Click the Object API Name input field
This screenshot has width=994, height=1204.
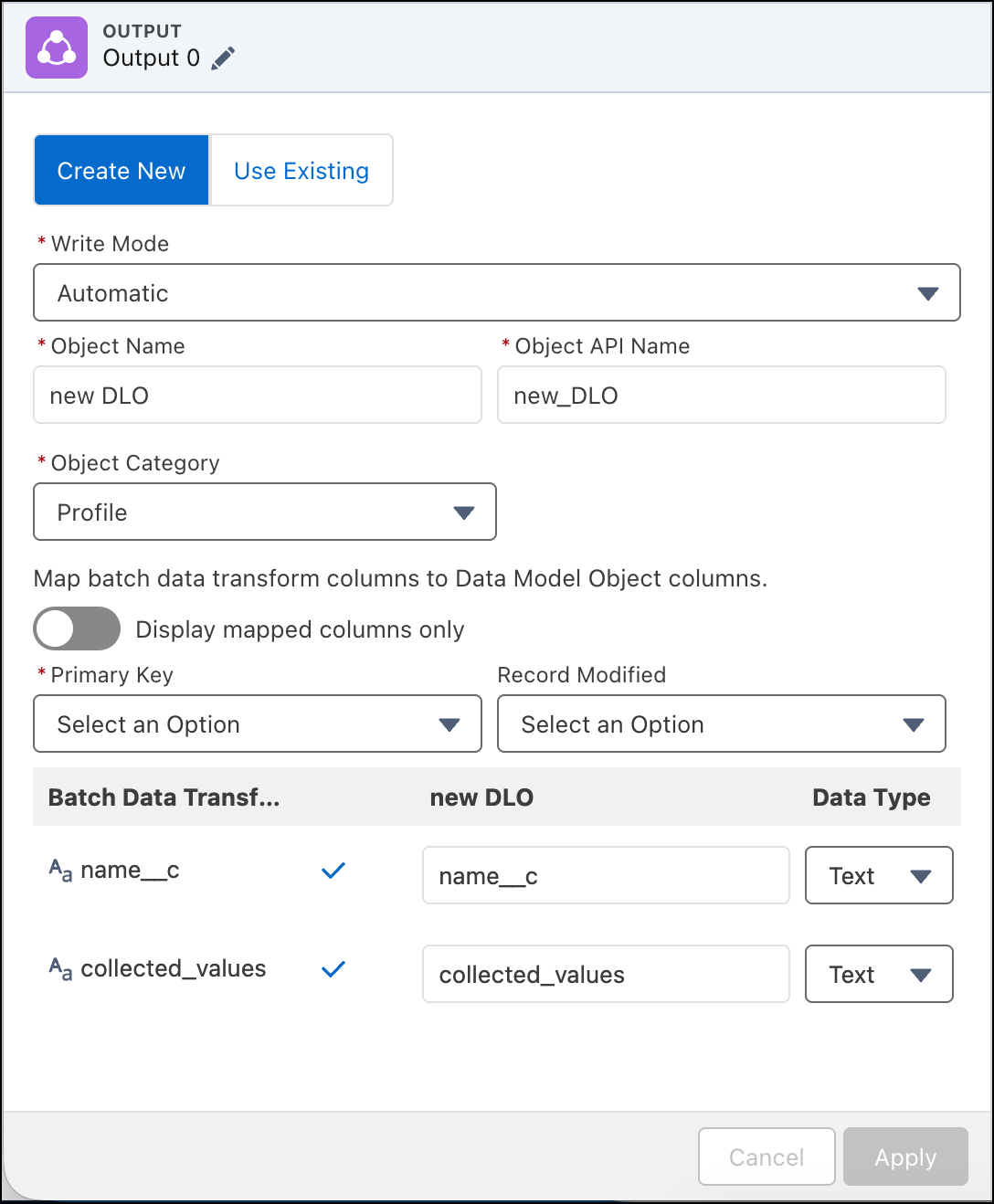pyautogui.click(x=722, y=395)
